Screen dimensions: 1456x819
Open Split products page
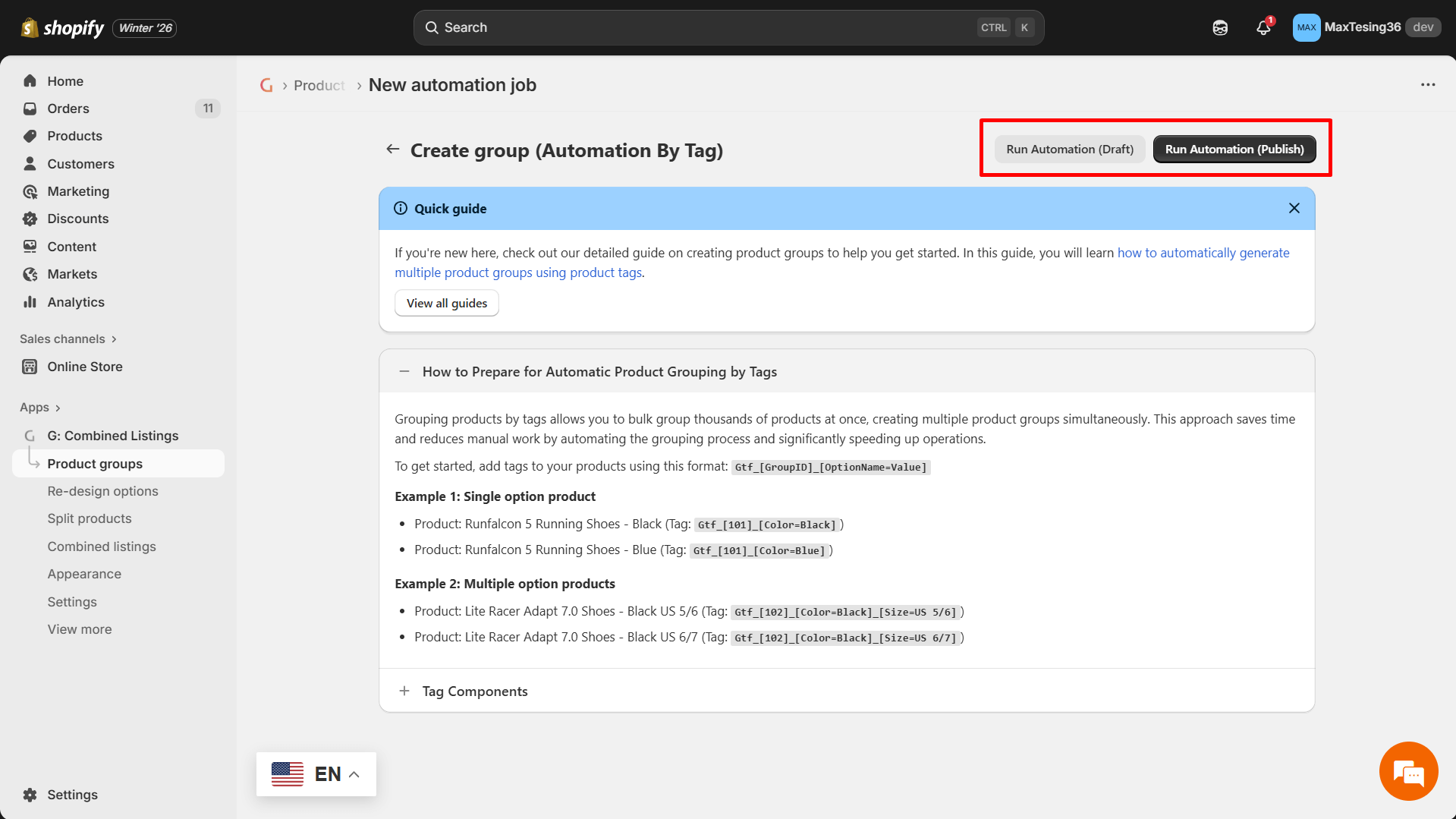tap(90, 518)
